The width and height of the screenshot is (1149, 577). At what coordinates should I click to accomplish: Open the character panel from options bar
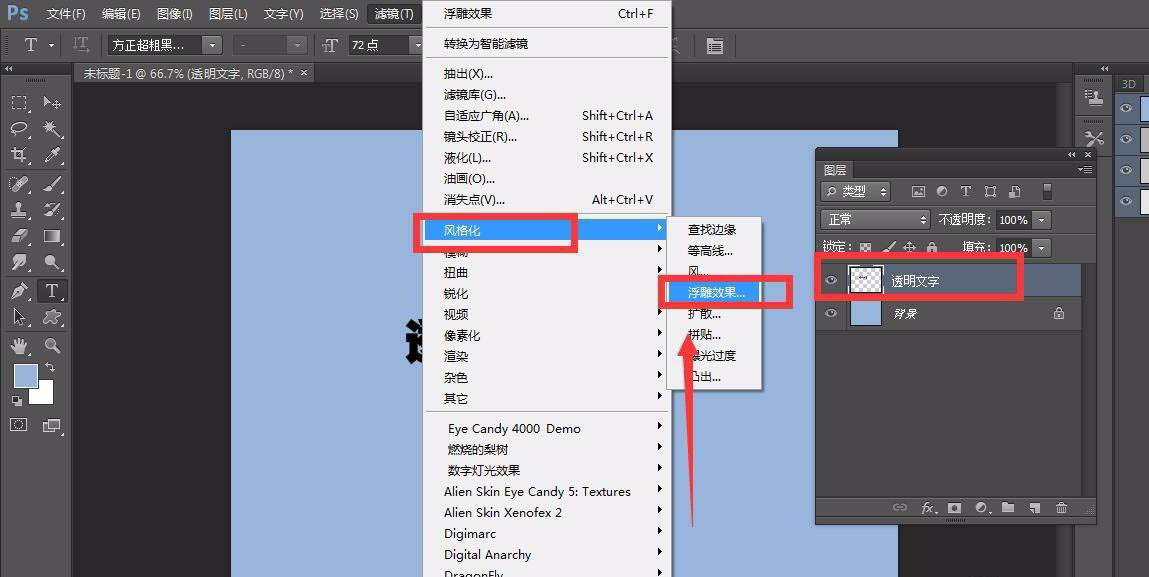click(714, 45)
